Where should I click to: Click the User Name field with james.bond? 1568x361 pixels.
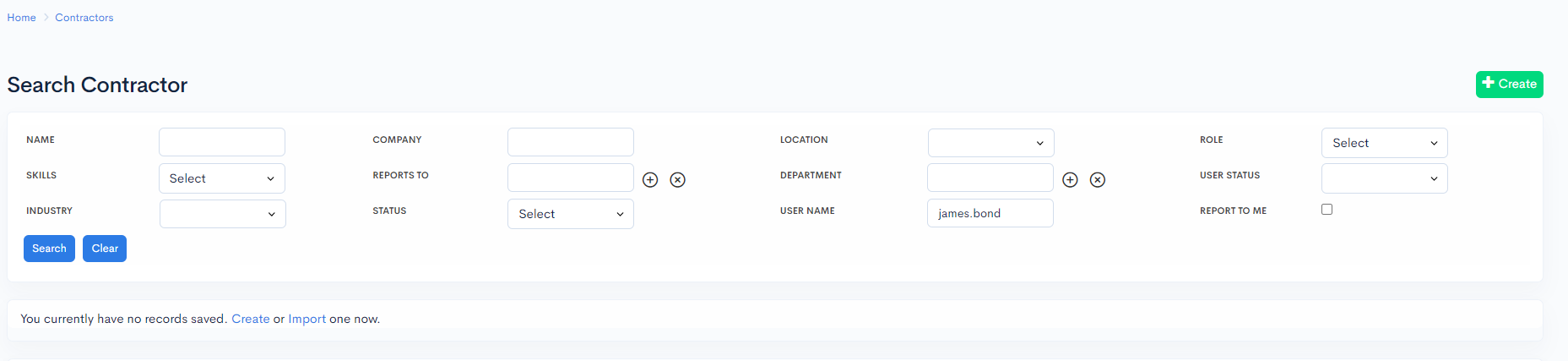(x=990, y=213)
